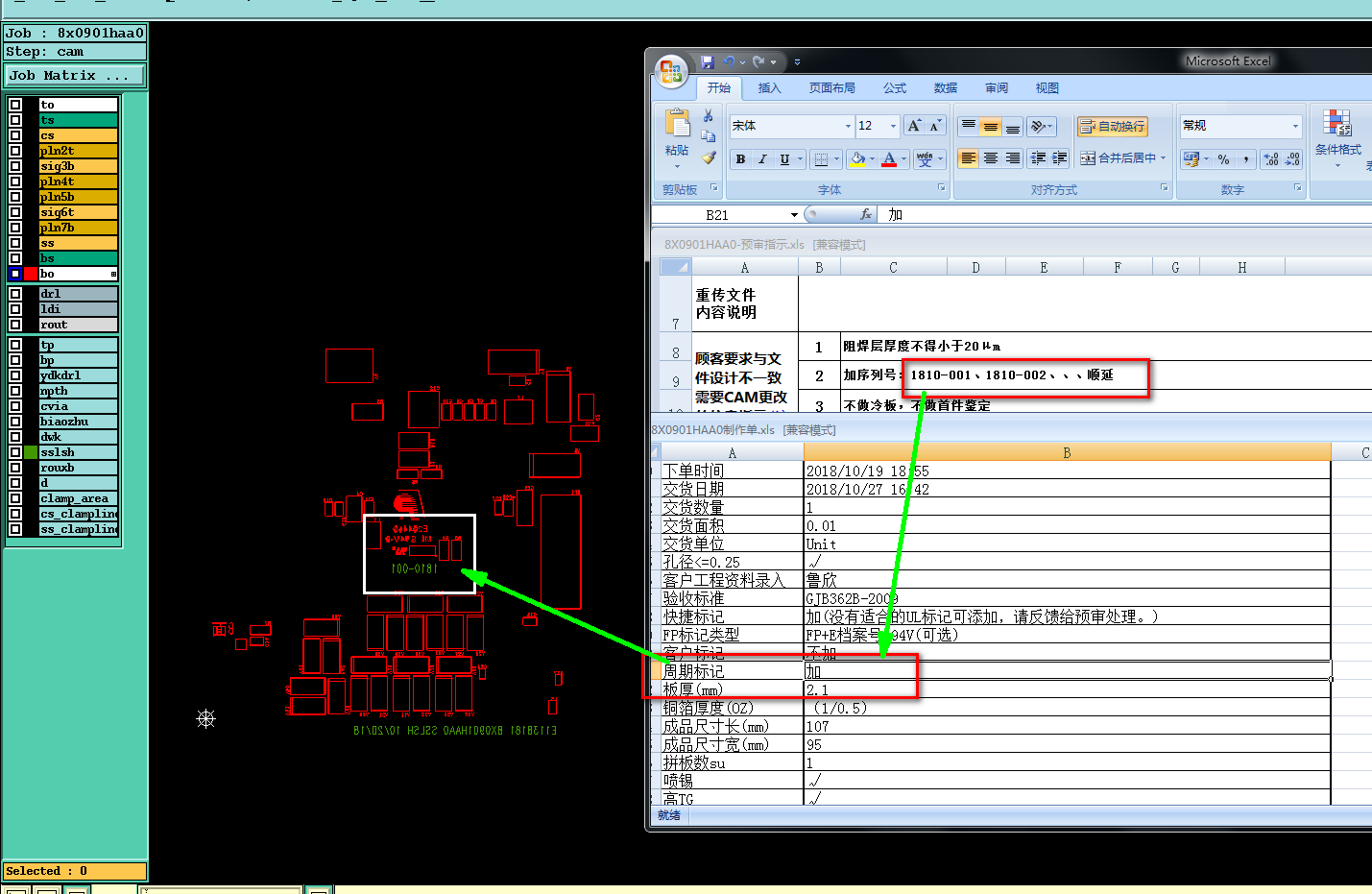Image resolution: width=1372 pixels, height=894 pixels.
Task: Click the Increase Font Size icon
Action: [914, 126]
